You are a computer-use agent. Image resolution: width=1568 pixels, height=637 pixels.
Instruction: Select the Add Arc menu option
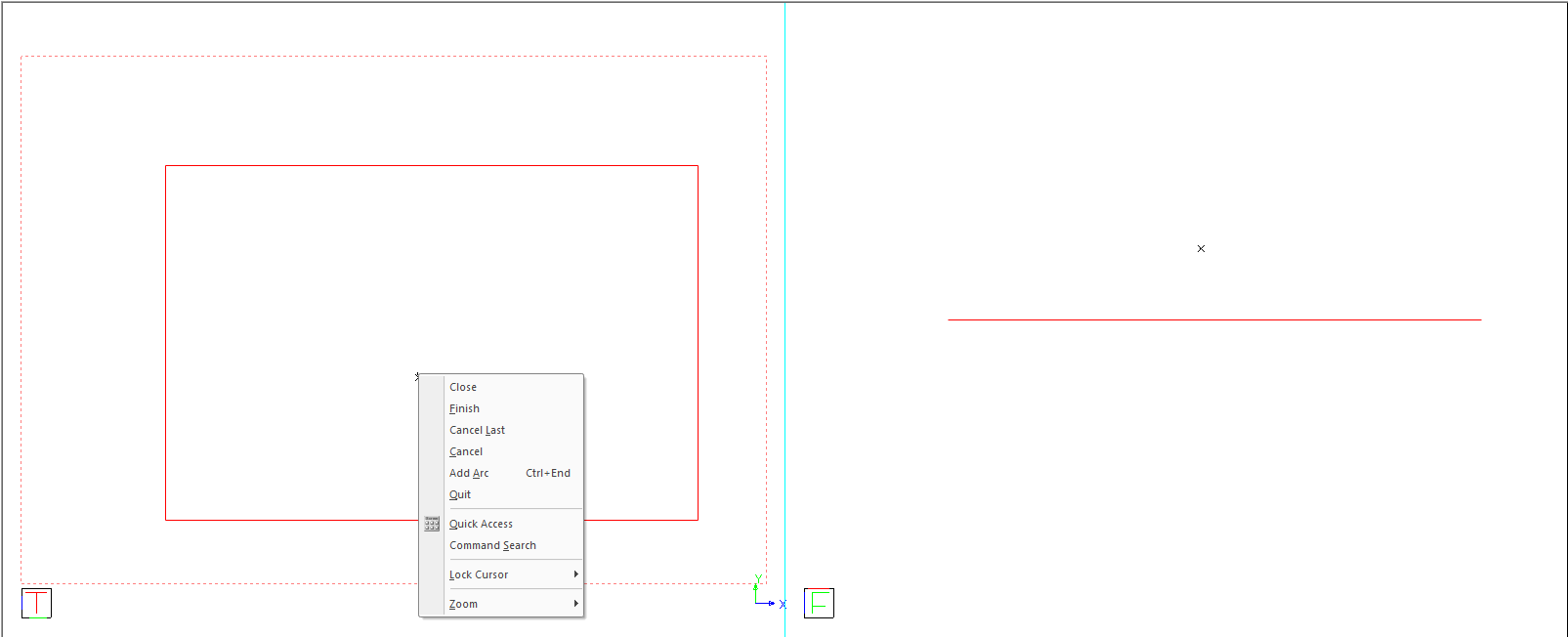point(469,473)
